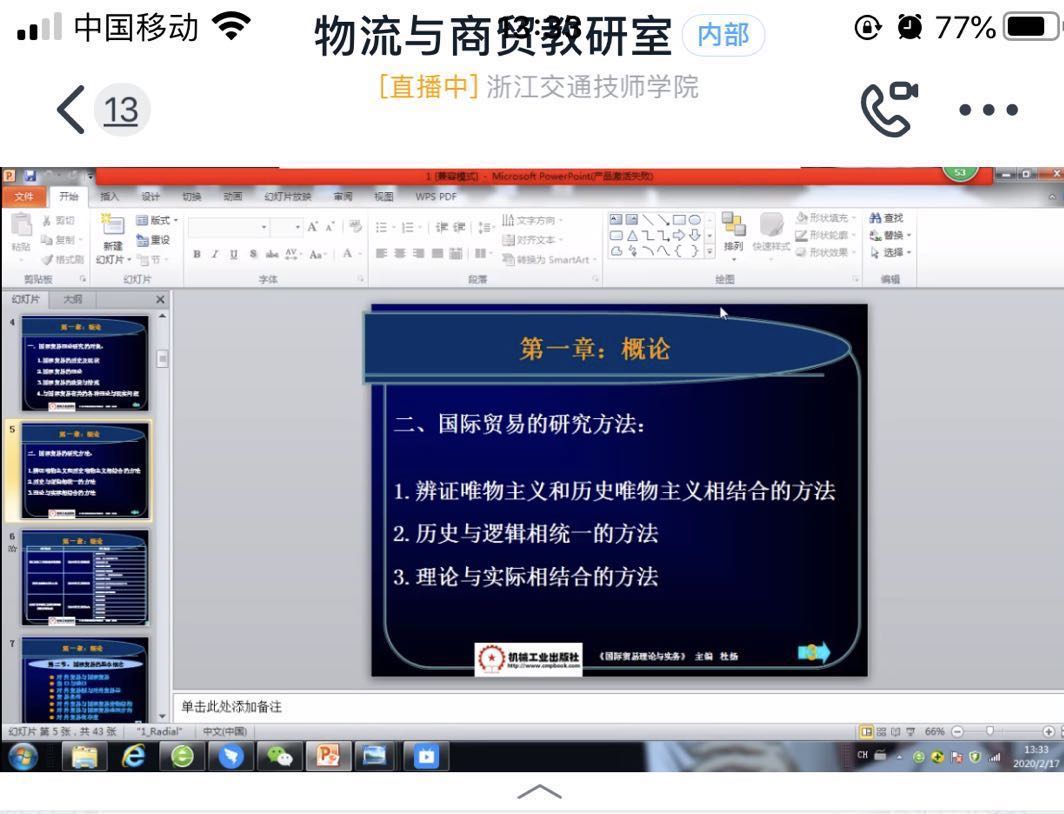Expand the Select (选择) dropdown in the editing group
This screenshot has height=814, width=1064.
point(891,252)
